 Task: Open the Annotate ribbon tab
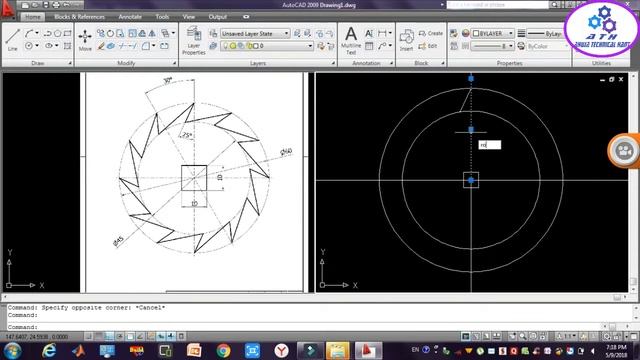tap(130, 17)
